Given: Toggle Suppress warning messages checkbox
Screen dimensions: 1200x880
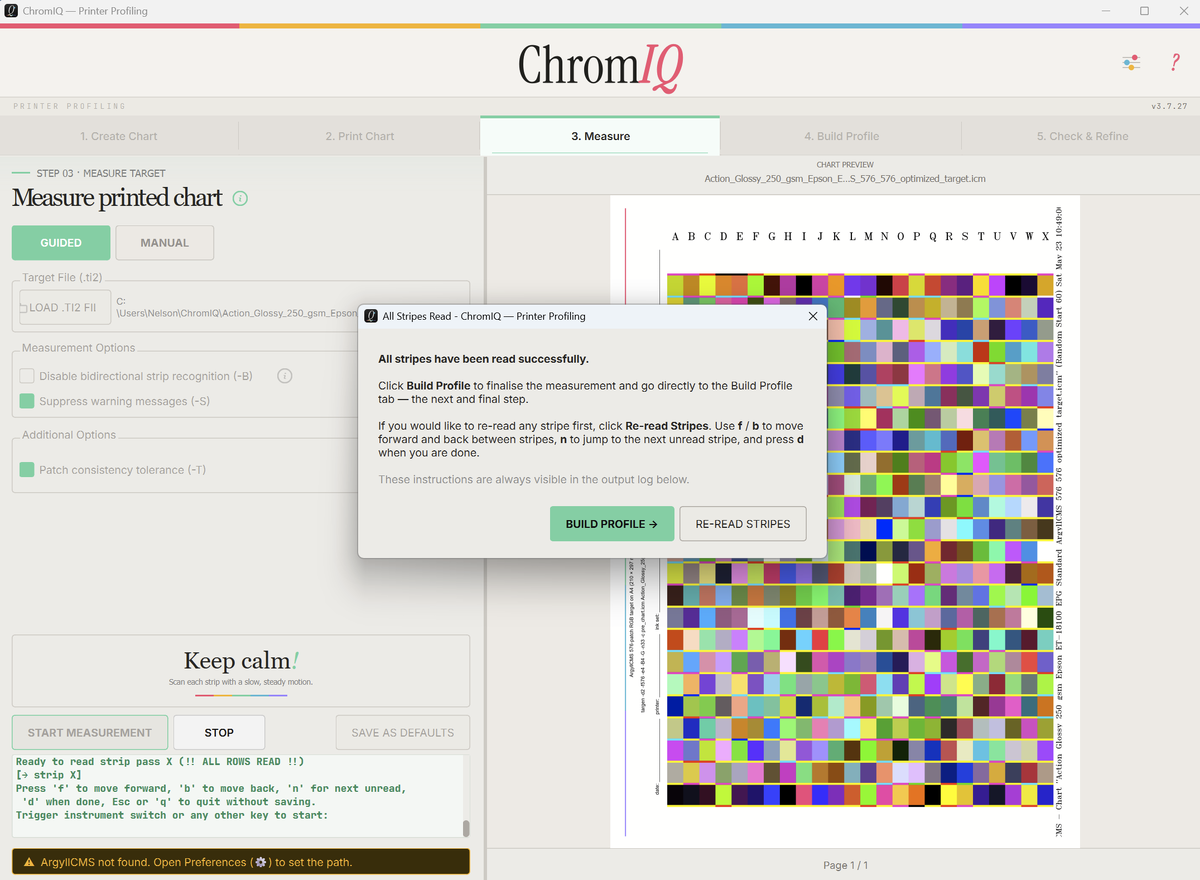Looking at the screenshot, I should point(27,401).
